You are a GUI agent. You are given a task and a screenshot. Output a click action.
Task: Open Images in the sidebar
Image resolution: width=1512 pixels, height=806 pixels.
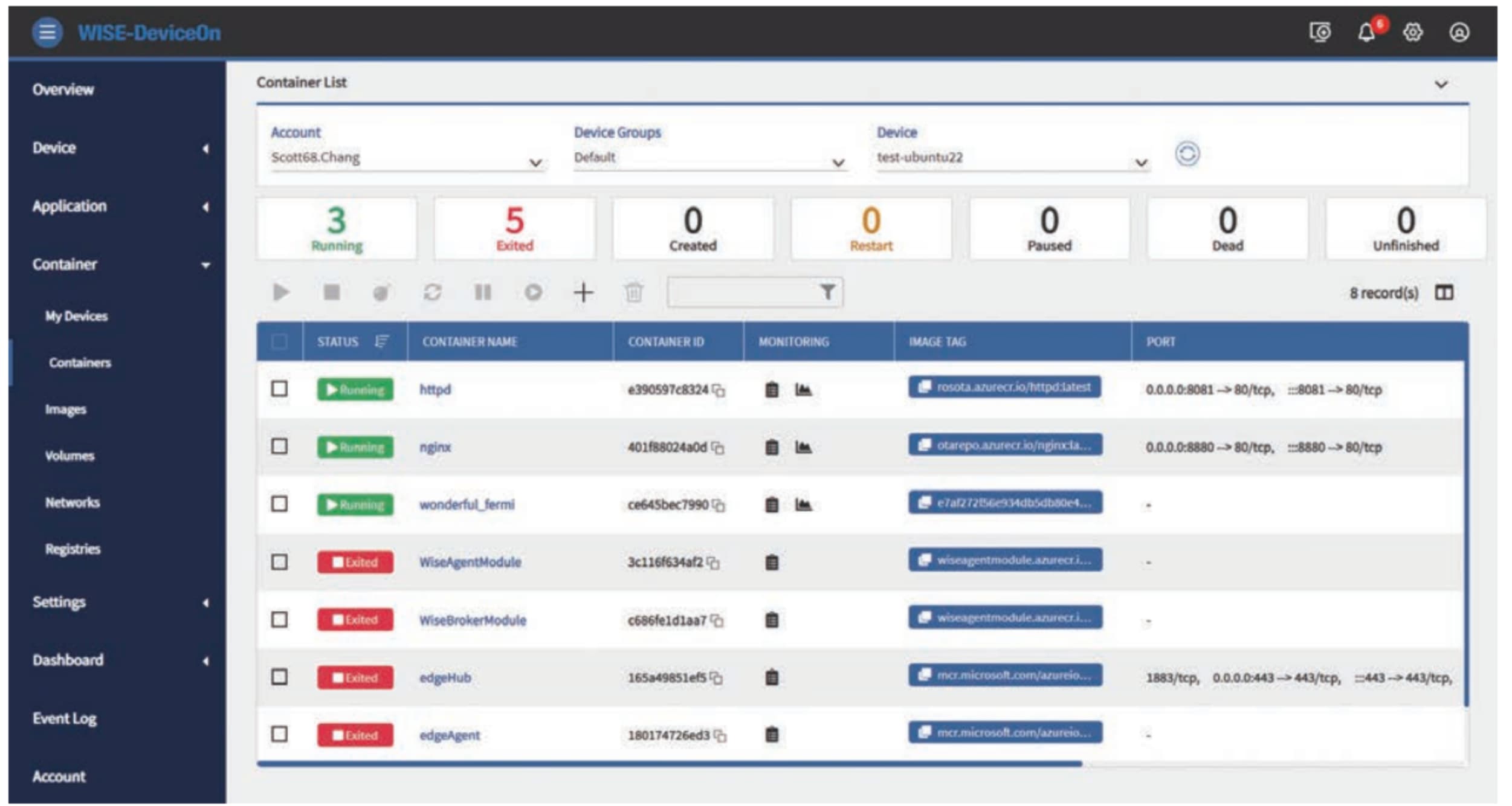tap(65, 410)
